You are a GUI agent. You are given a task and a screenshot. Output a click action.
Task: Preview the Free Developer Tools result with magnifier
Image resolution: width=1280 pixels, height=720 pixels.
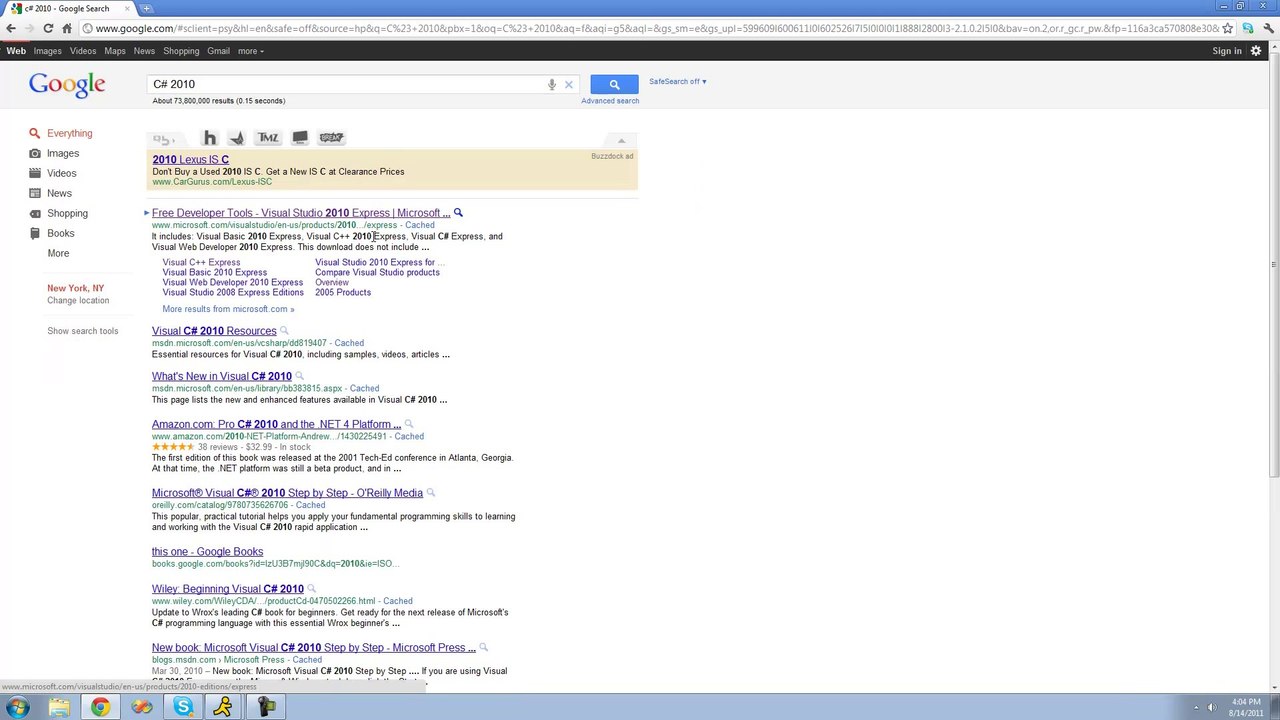[x=458, y=213]
